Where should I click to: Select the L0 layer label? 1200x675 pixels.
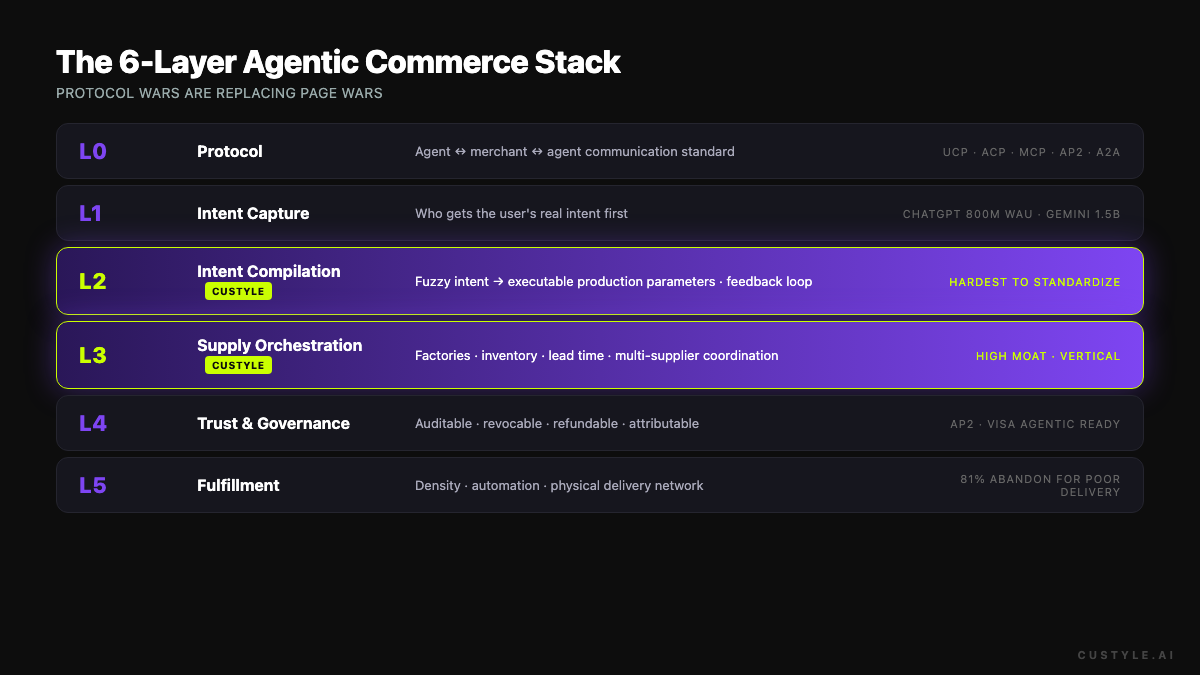93,151
